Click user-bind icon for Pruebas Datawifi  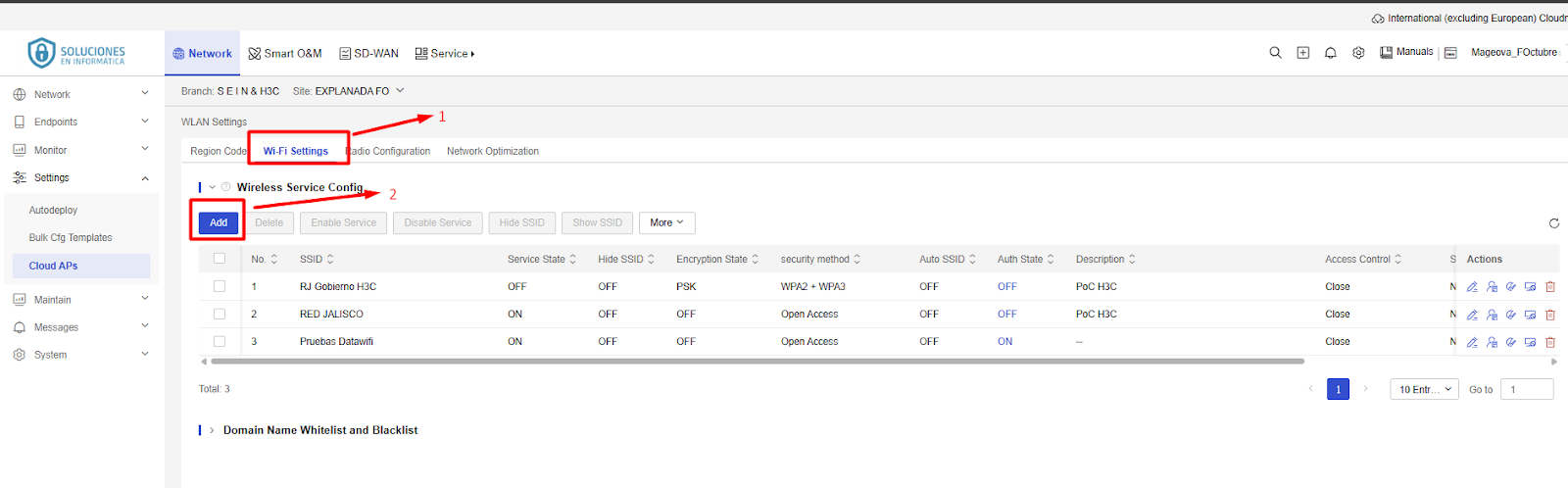(1492, 342)
